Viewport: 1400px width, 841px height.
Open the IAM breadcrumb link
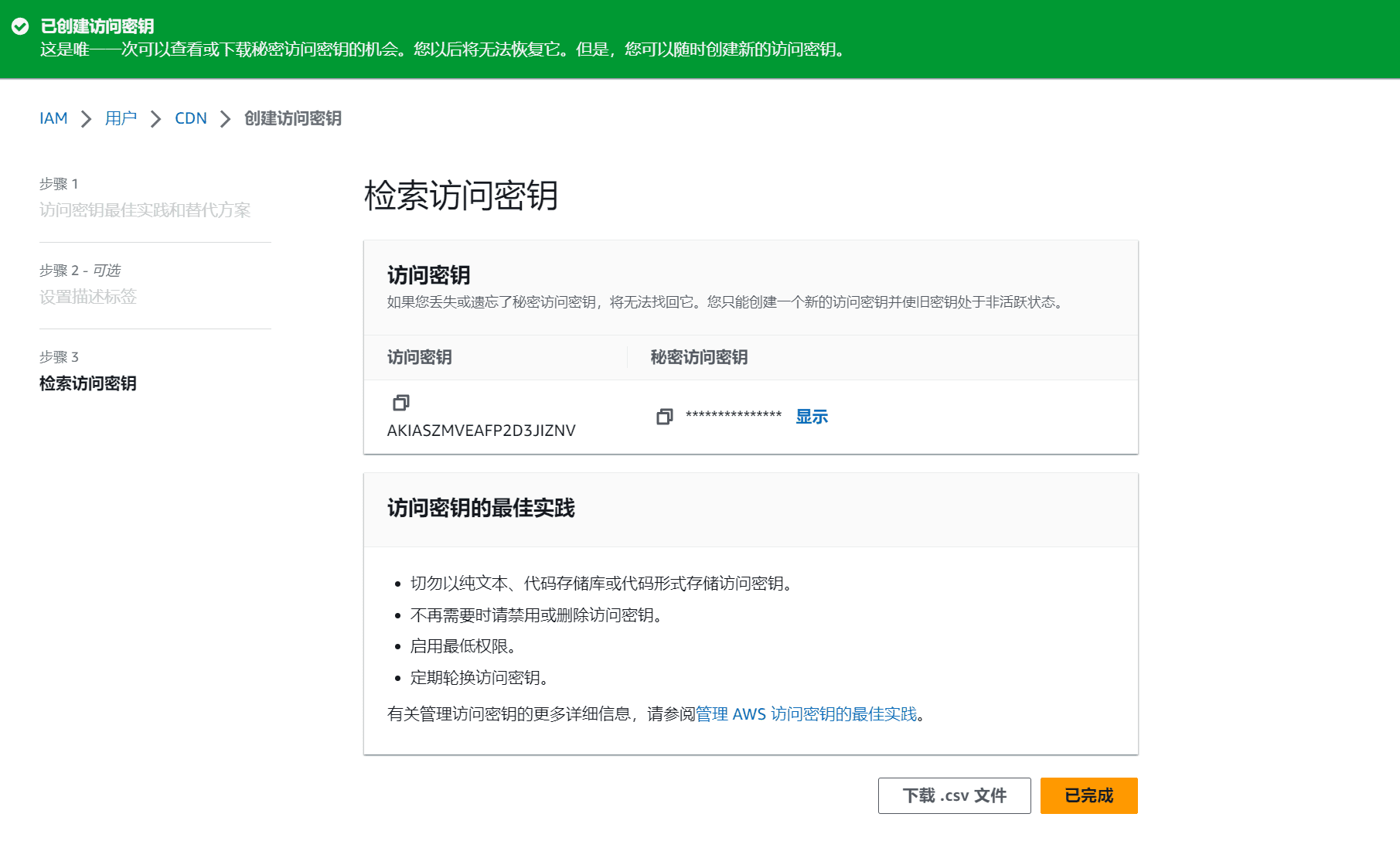click(53, 118)
